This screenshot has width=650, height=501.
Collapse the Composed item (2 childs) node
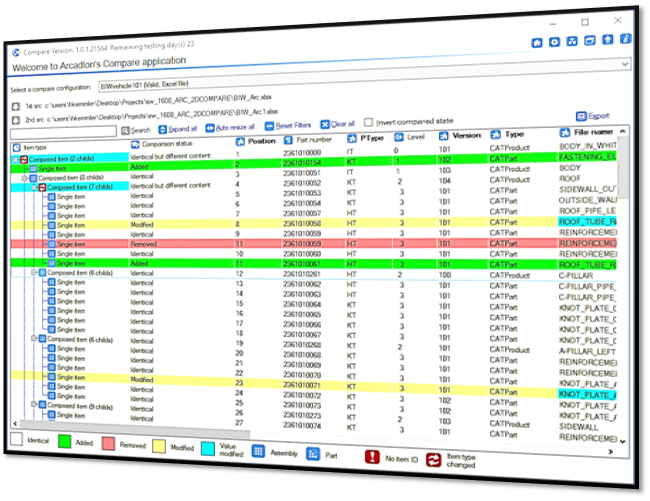(15, 159)
